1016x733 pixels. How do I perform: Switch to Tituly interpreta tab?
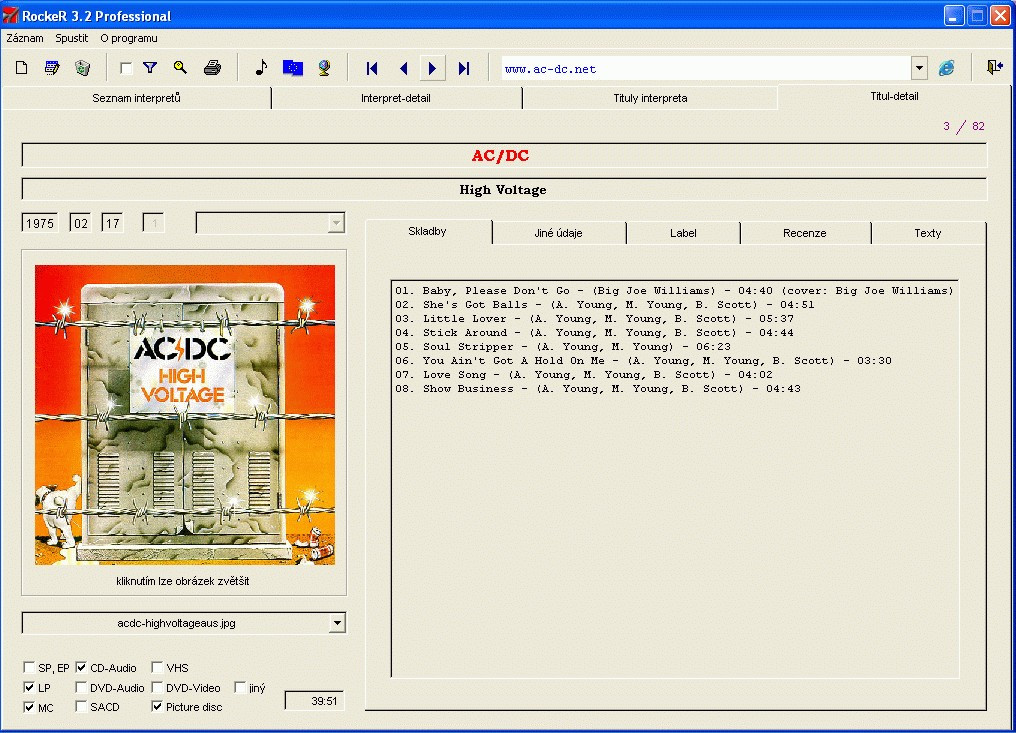[650, 98]
